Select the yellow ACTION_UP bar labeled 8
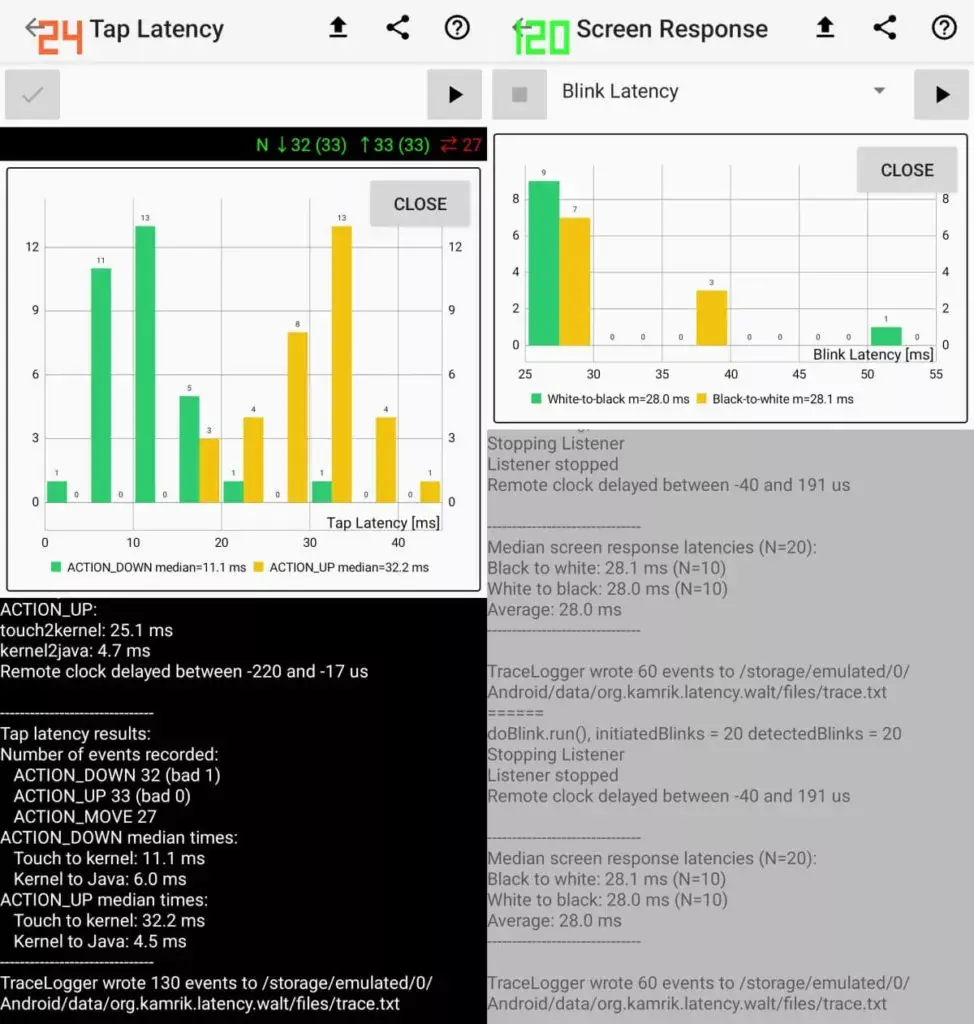This screenshot has width=974, height=1024. pyautogui.click(x=297, y=417)
